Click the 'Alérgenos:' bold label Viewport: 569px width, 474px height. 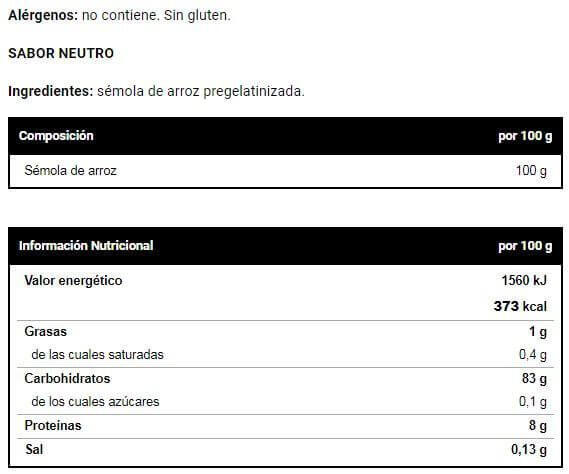(x=43, y=15)
